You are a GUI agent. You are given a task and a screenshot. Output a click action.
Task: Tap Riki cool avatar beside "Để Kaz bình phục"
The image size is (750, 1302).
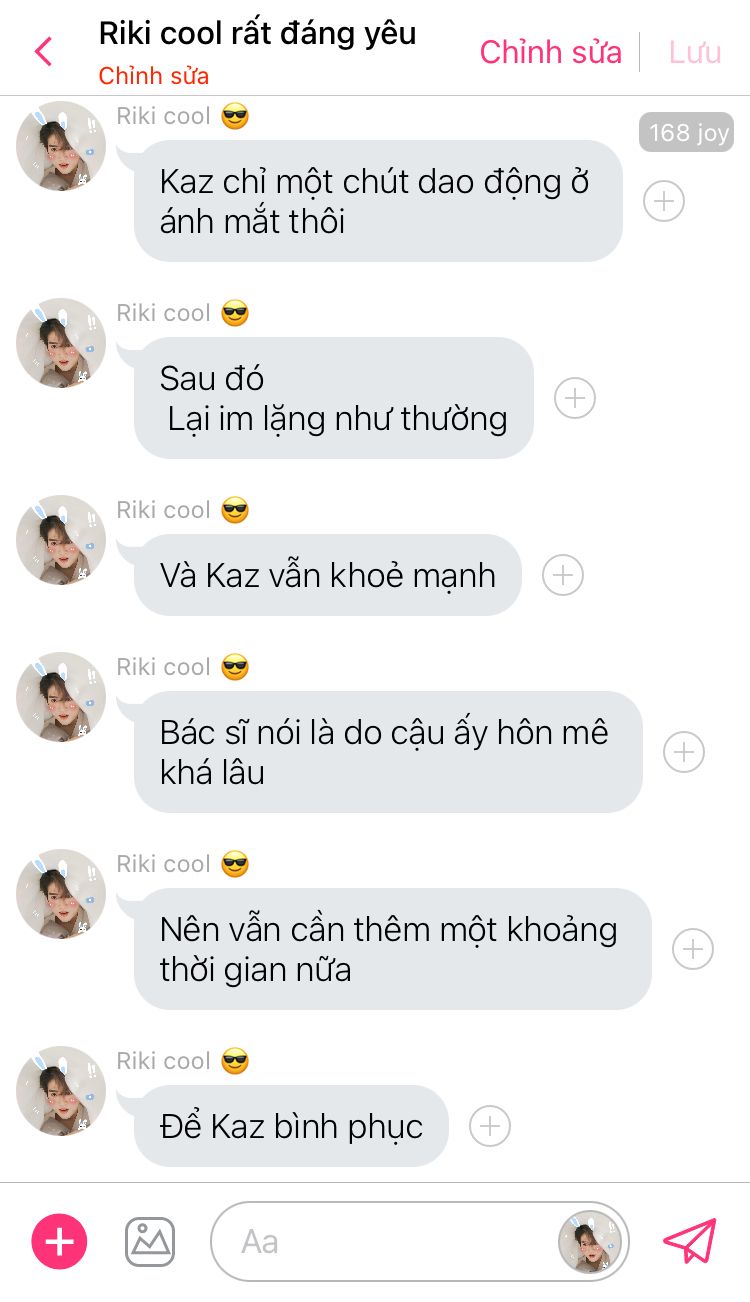[x=61, y=1091]
